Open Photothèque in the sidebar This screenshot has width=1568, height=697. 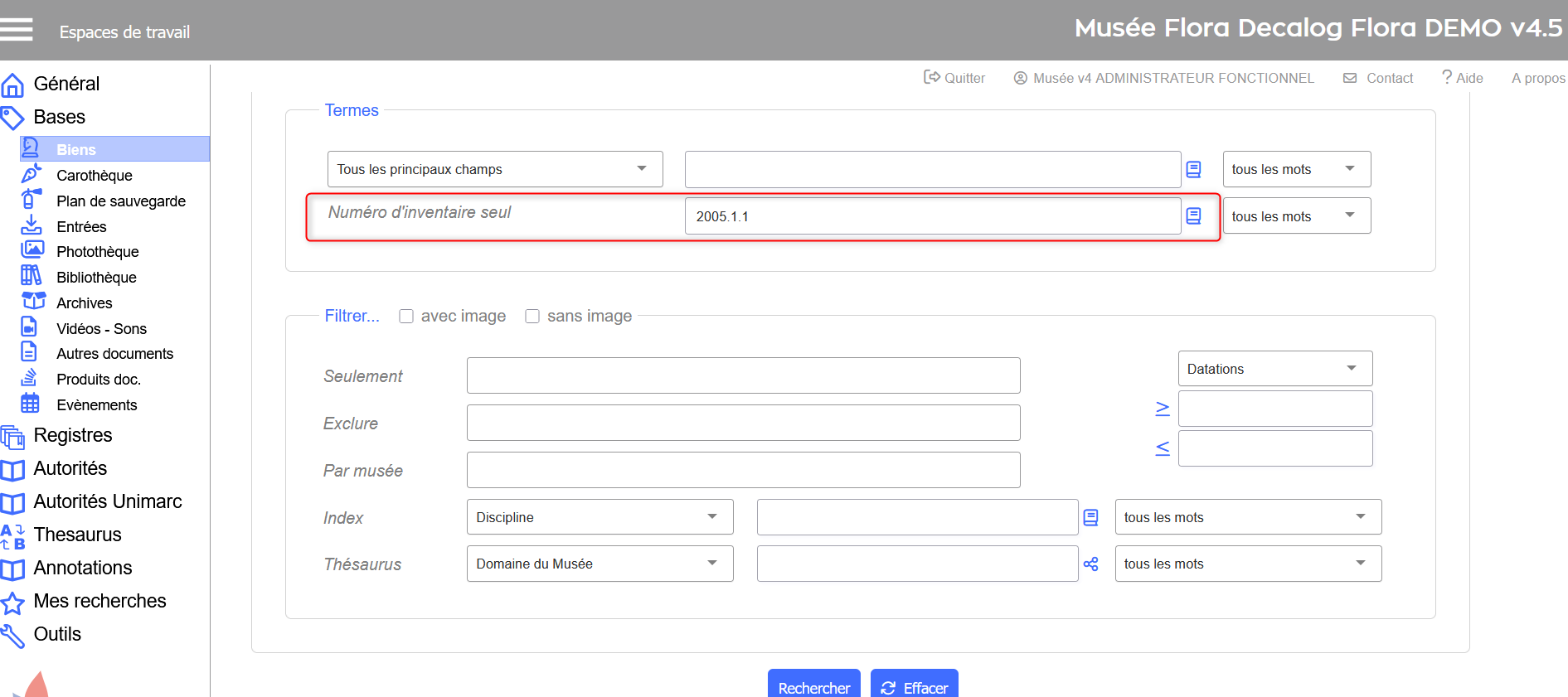click(x=97, y=252)
